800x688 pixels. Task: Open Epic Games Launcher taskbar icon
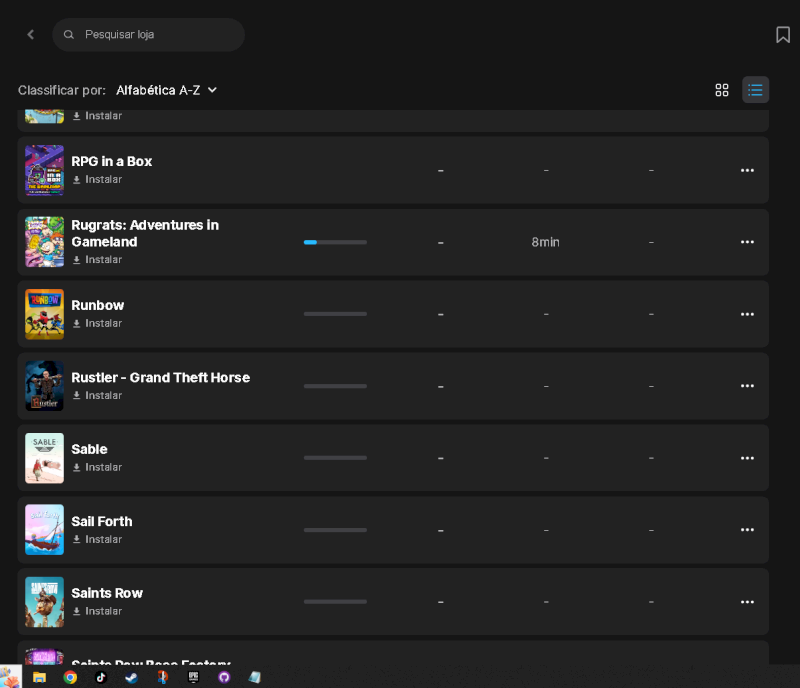193,677
